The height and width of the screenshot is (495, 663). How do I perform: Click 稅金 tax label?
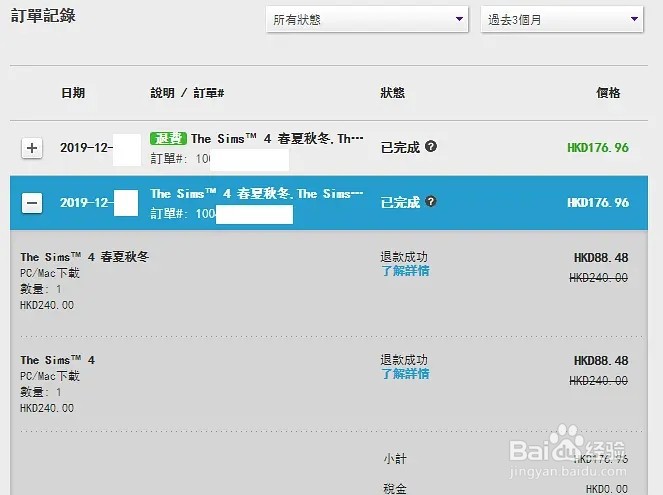[x=395, y=489]
